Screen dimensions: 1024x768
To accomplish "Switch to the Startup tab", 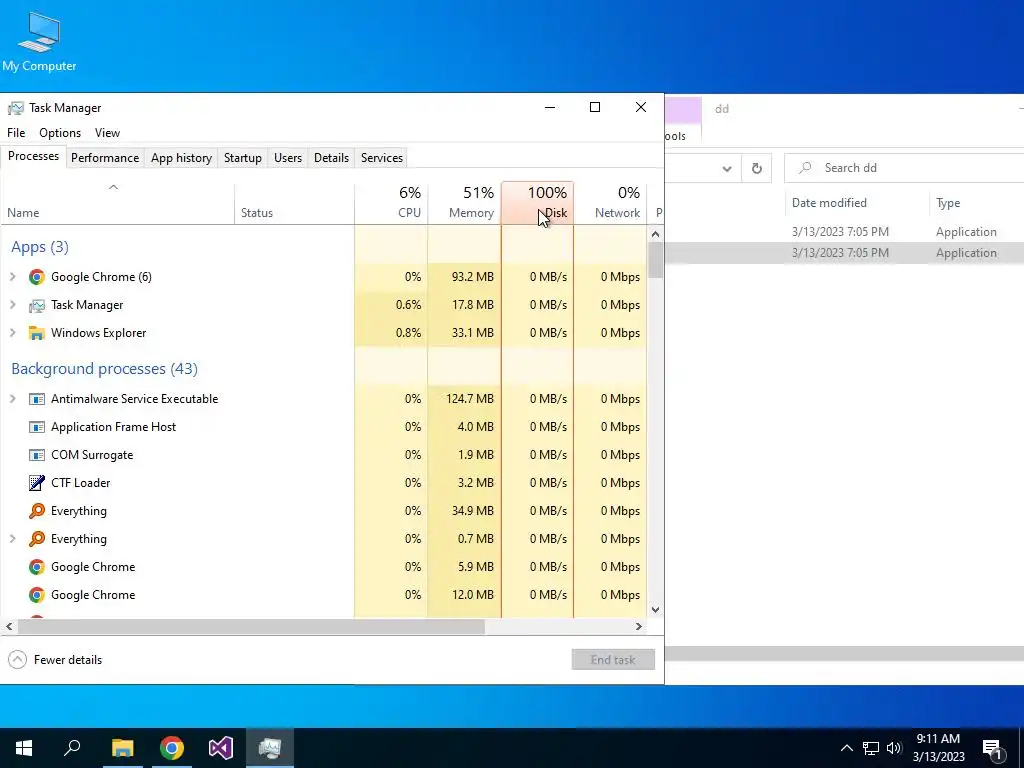I will tap(243, 158).
